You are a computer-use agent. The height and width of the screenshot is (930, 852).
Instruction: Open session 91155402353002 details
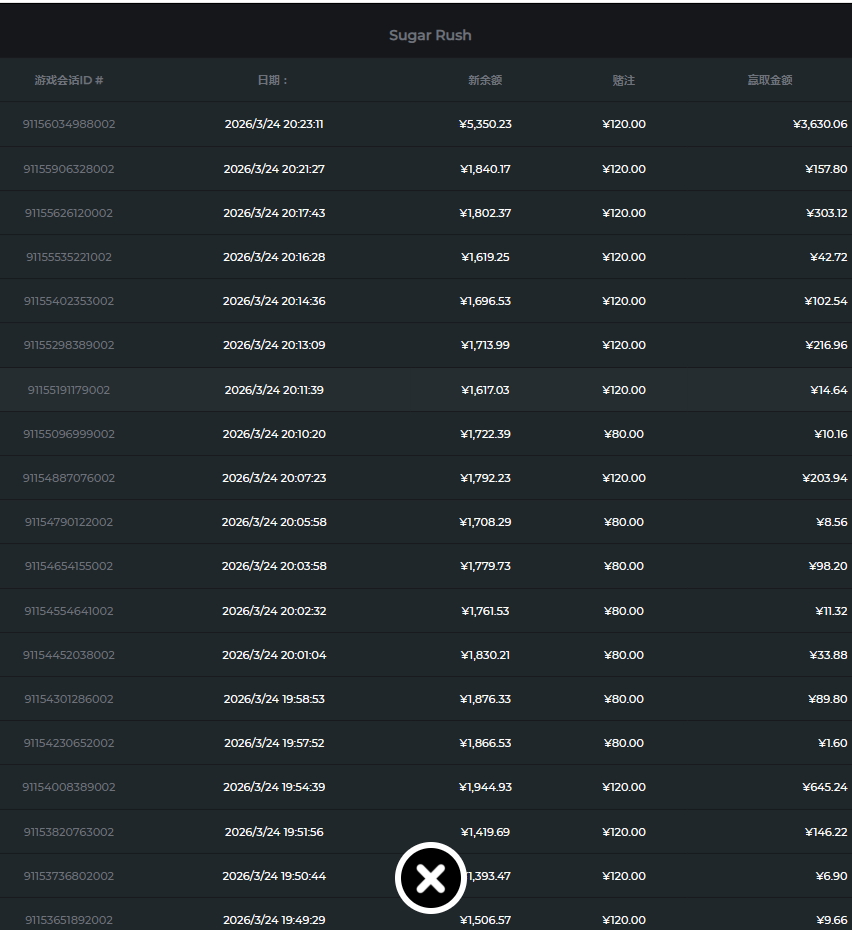click(69, 301)
